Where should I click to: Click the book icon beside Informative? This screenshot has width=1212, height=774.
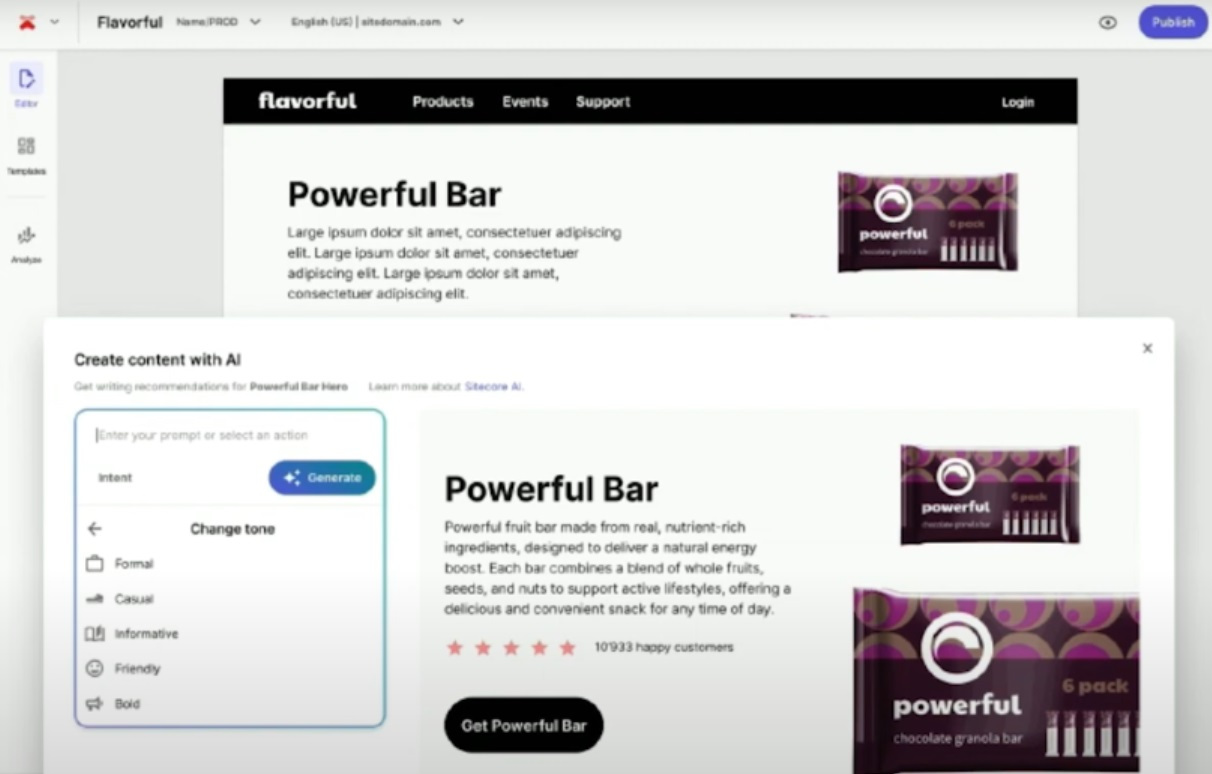click(x=95, y=634)
